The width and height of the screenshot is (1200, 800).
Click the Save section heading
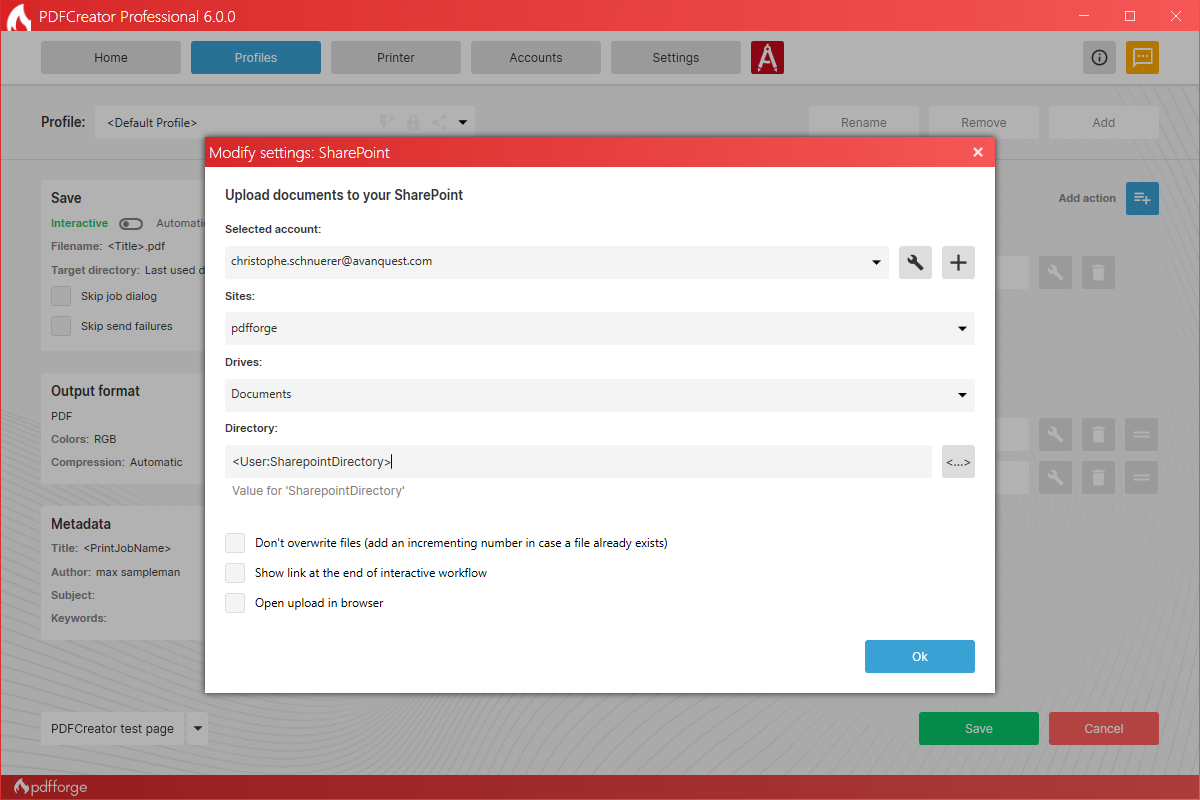tap(66, 198)
